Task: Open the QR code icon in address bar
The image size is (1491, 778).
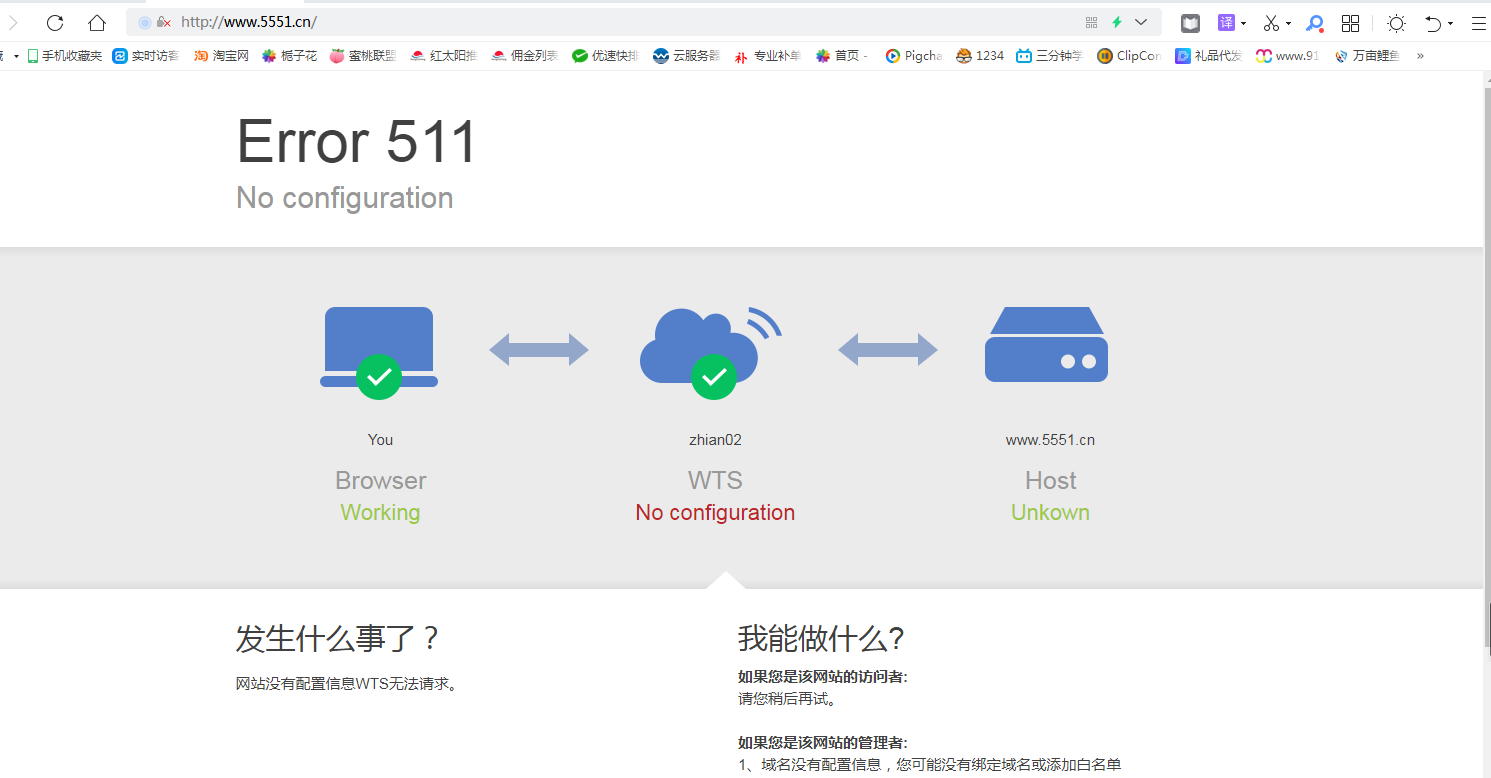Action: tap(1091, 22)
